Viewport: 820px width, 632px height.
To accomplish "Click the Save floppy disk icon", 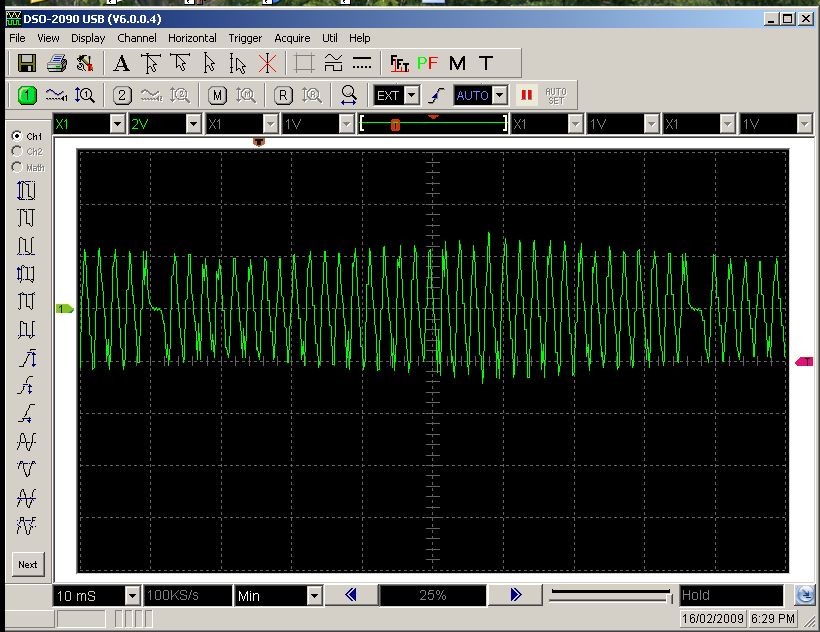I will coord(27,63).
